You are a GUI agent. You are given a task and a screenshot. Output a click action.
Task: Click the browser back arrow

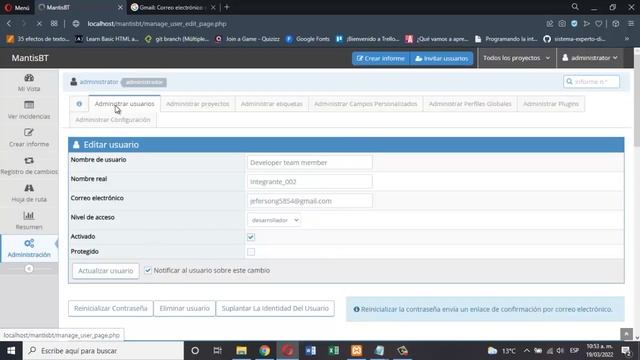click(x=9, y=24)
